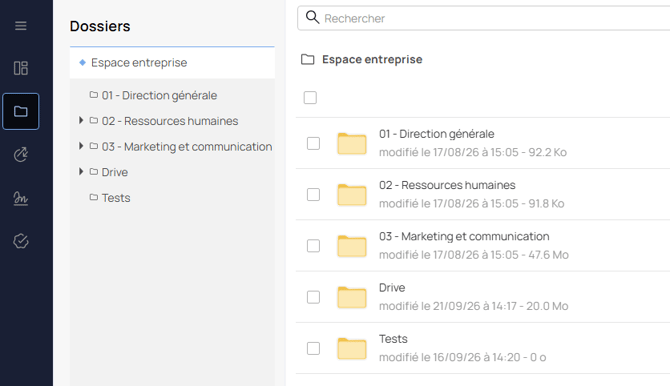This screenshot has width=670, height=386.
Task: Click text 'modifié le 17/08/26 à 15:05 - 92.2 Ko'
Action: click(x=473, y=153)
